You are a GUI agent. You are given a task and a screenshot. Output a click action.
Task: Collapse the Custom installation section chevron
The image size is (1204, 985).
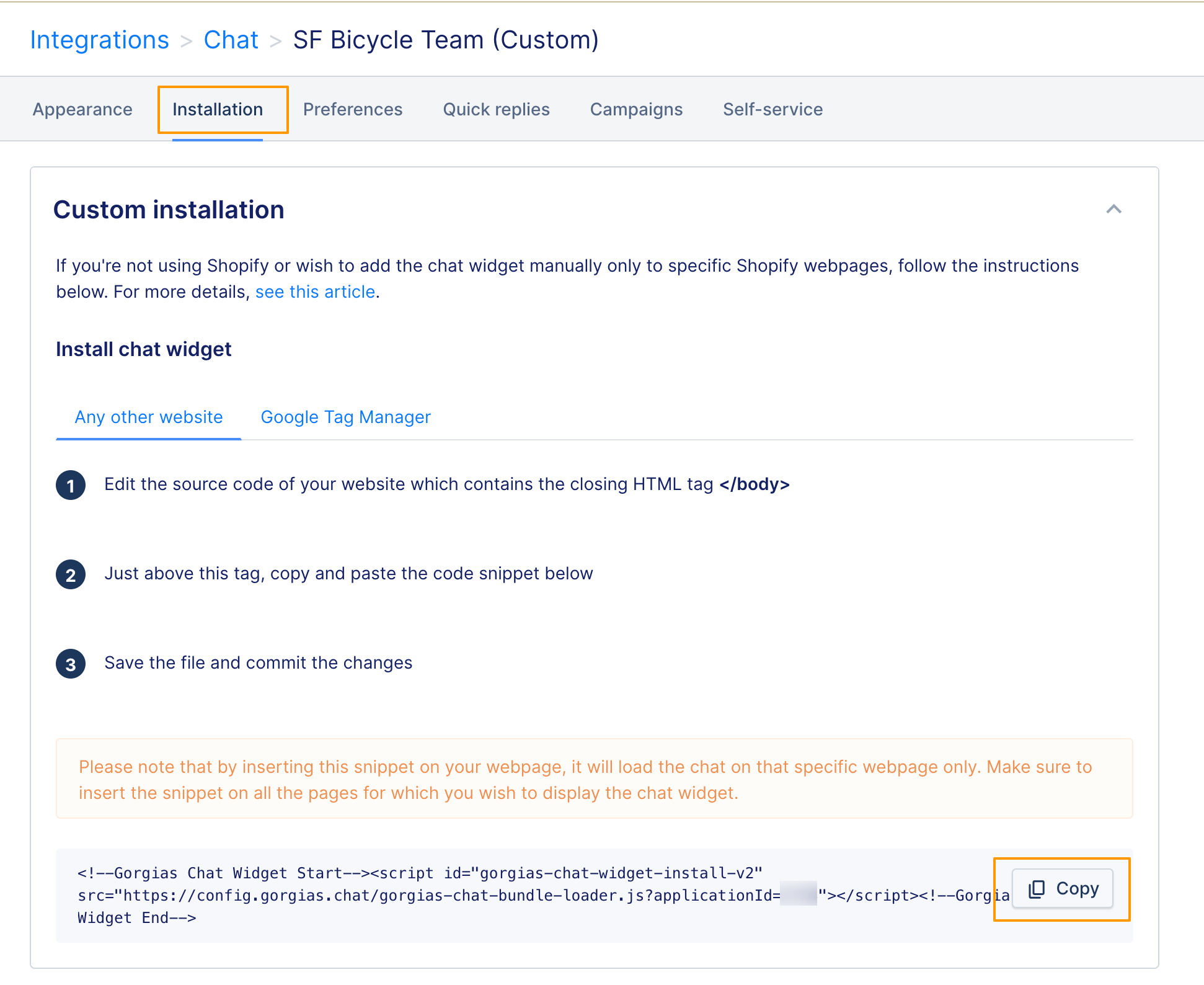coord(1113,209)
